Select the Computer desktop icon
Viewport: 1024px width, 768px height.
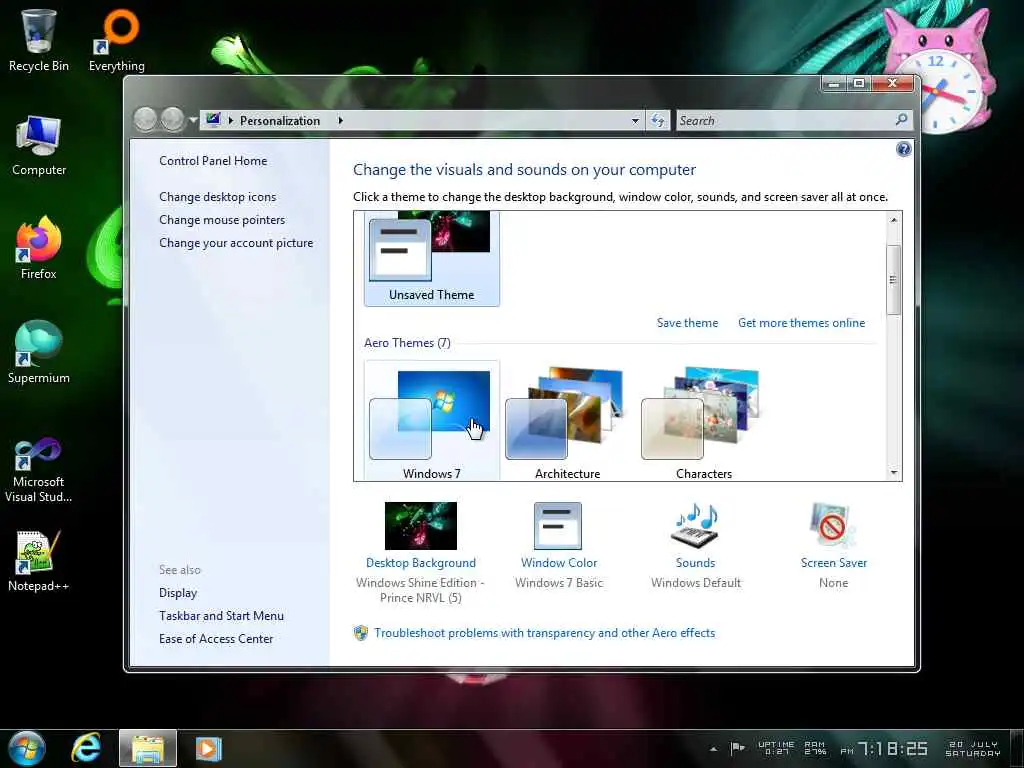point(39,146)
